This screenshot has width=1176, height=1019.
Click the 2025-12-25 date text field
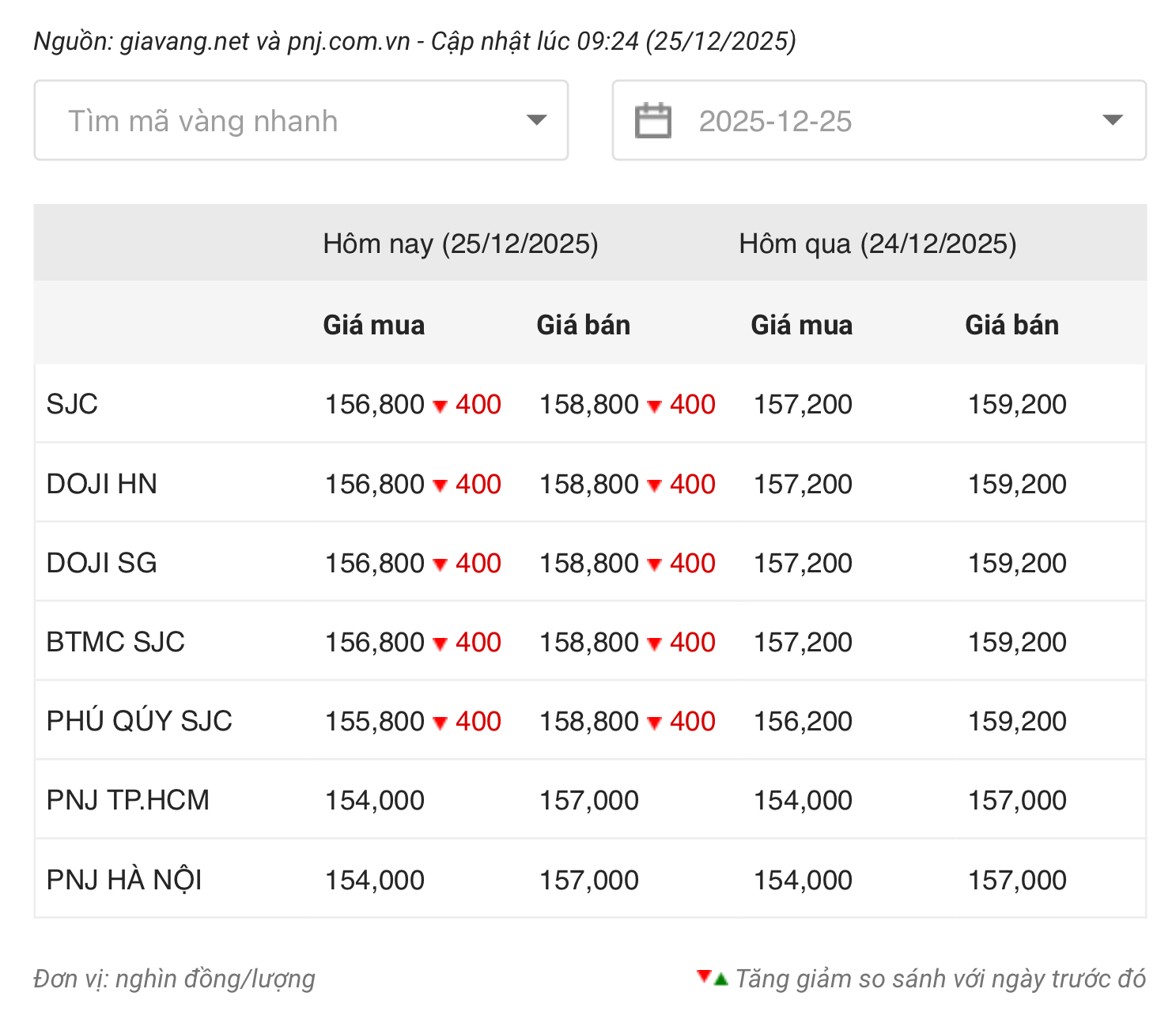tap(775, 121)
